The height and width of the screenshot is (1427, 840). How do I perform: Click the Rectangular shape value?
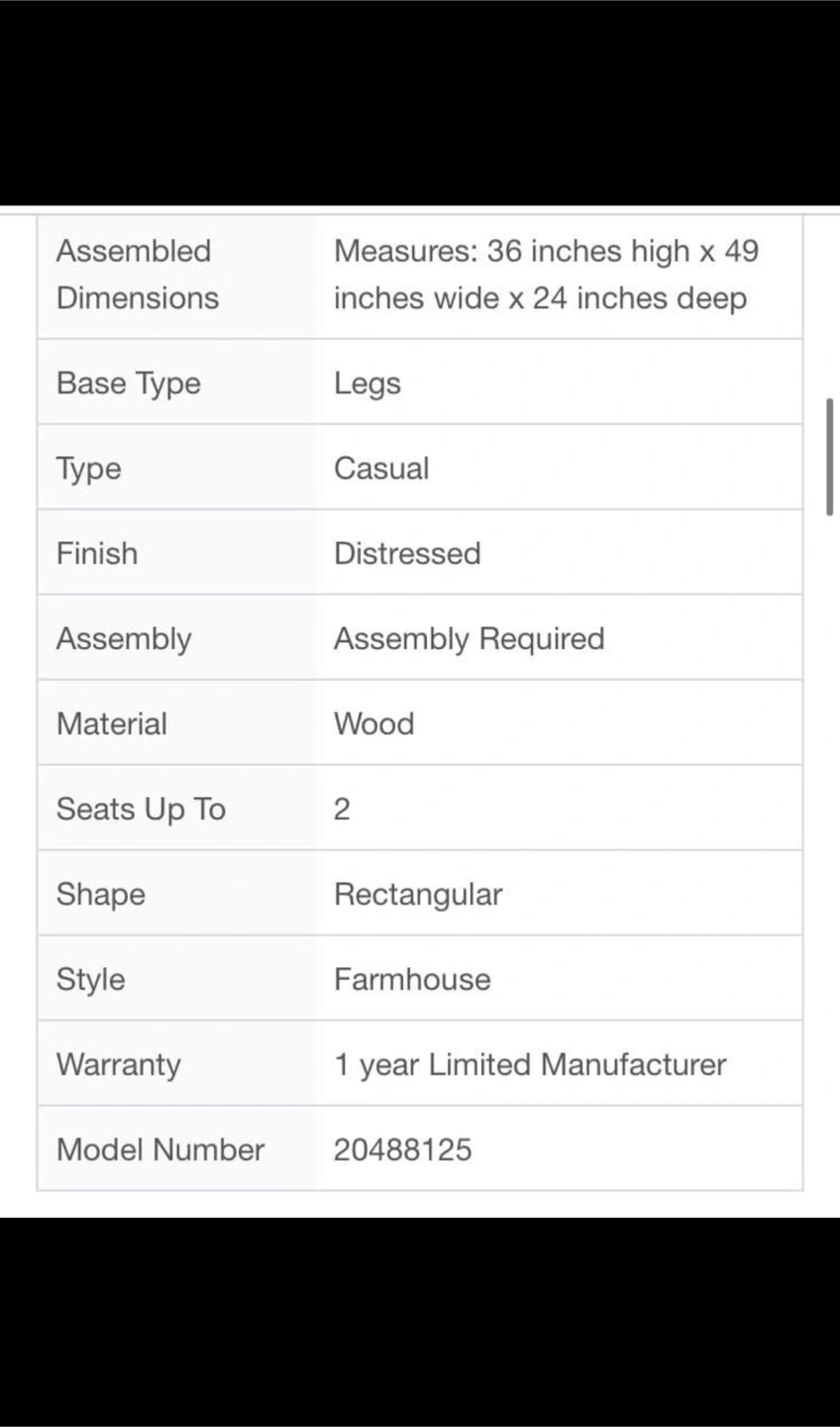coord(418,895)
